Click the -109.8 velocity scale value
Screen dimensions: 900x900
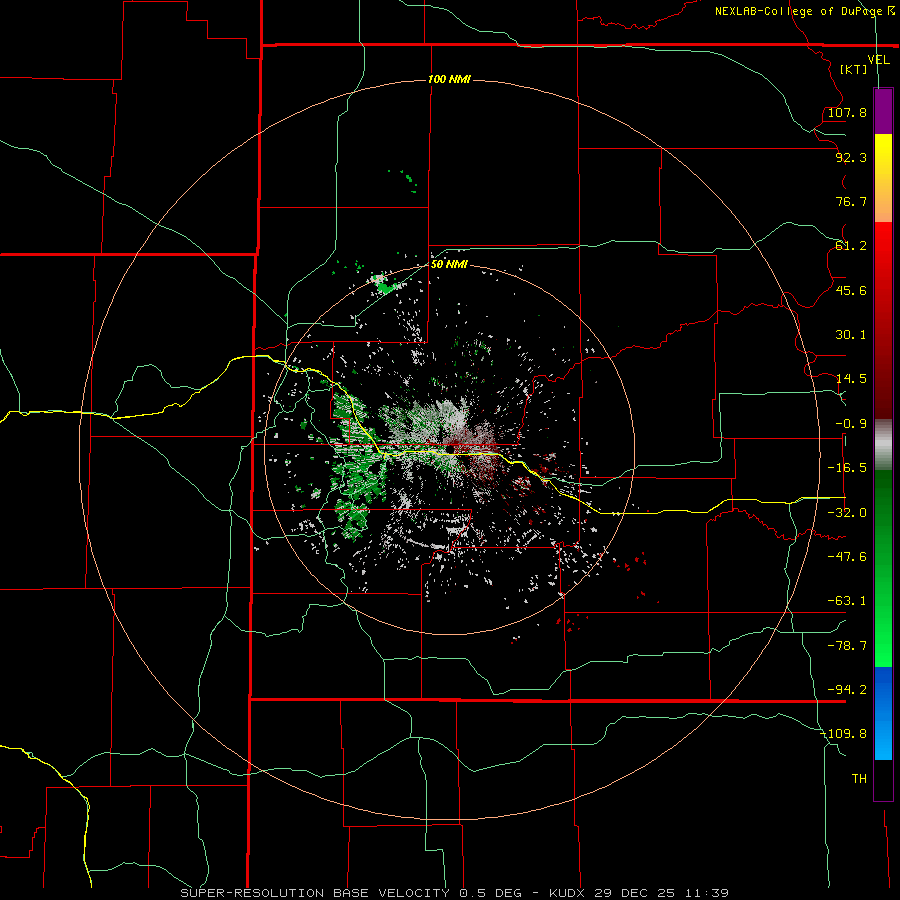point(844,734)
